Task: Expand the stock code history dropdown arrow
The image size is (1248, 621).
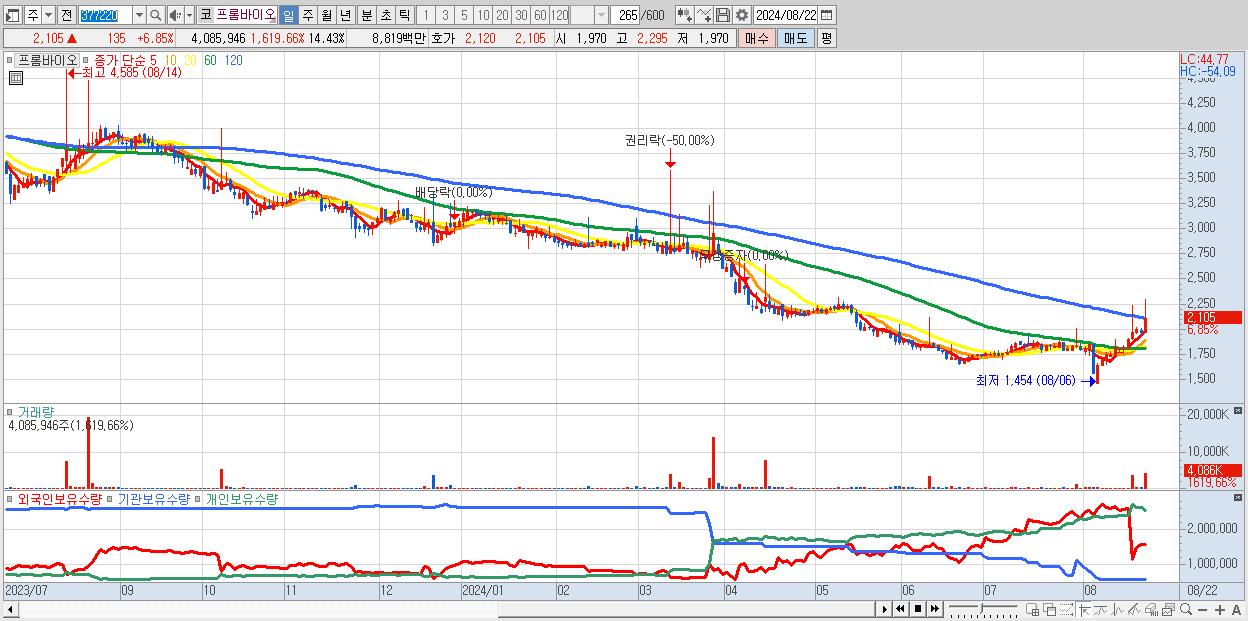Action: click(139, 15)
